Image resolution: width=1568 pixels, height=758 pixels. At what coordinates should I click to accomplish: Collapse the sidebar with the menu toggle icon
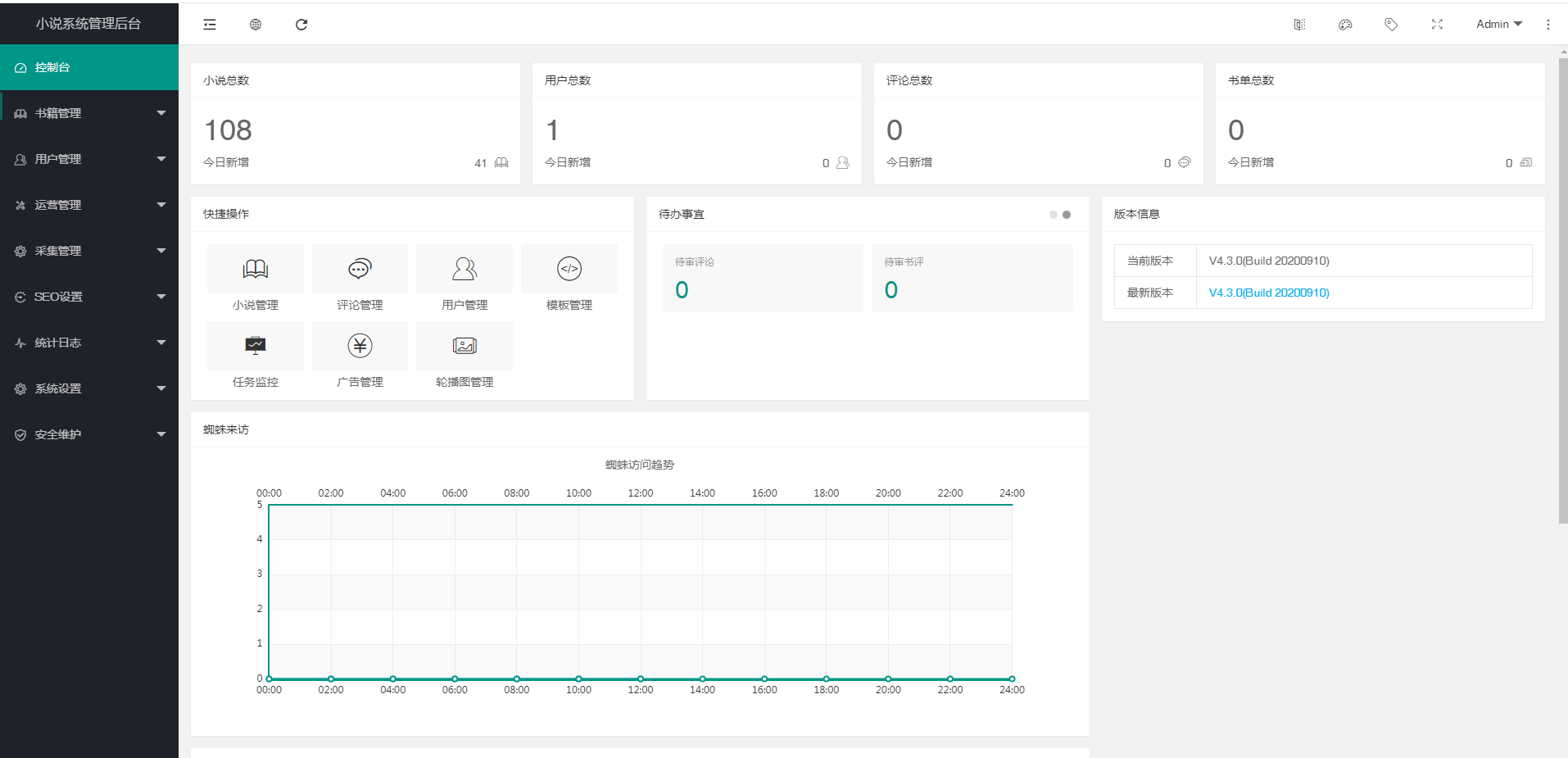[x=210, y=25]
